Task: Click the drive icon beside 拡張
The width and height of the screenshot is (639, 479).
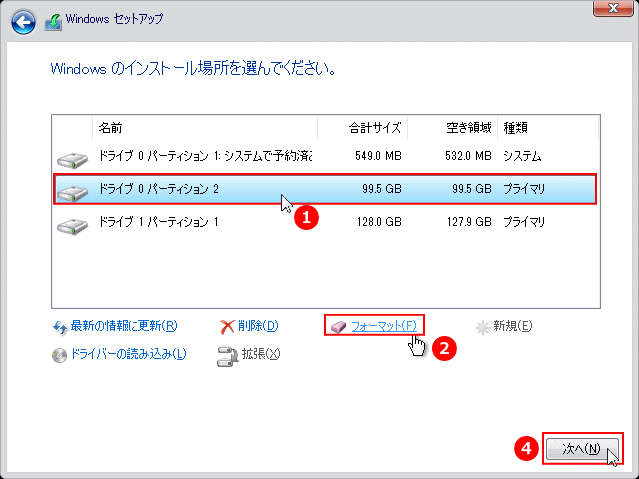Action: (227, 356)
